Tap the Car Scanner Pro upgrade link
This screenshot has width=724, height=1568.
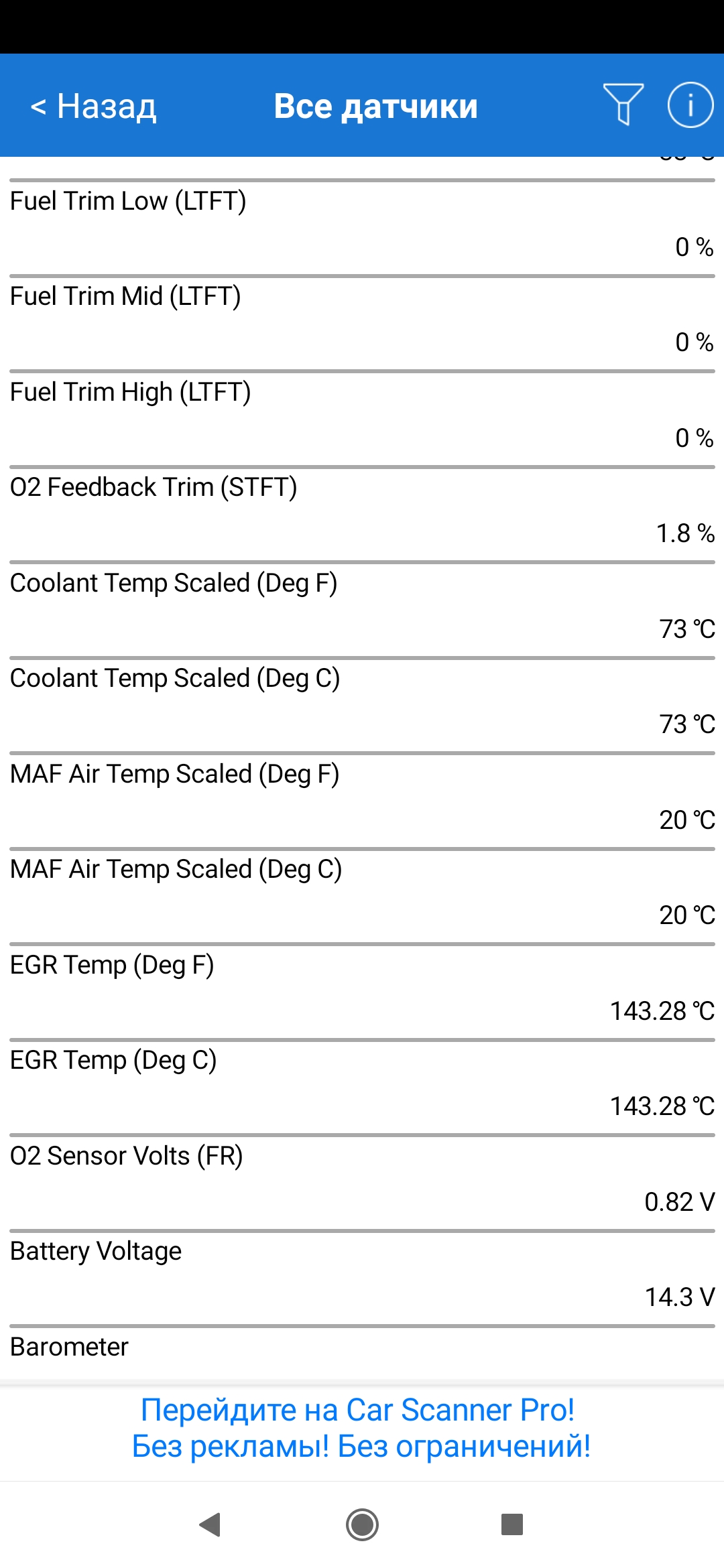coord(361,1428)
